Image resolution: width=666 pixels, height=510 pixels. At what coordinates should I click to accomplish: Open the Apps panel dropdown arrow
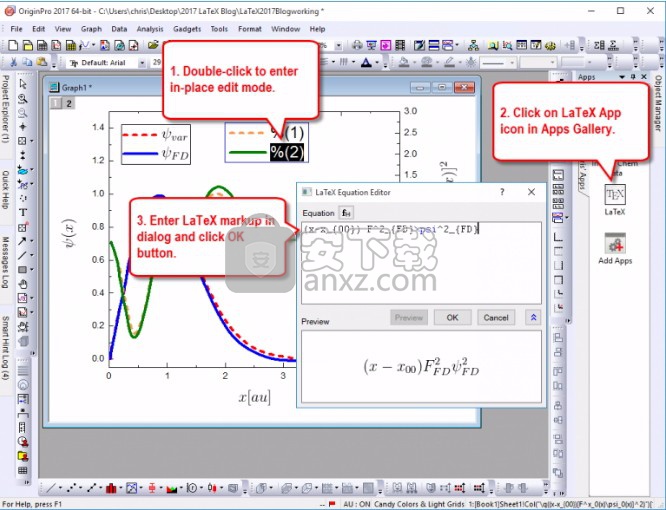coord(622,77)
